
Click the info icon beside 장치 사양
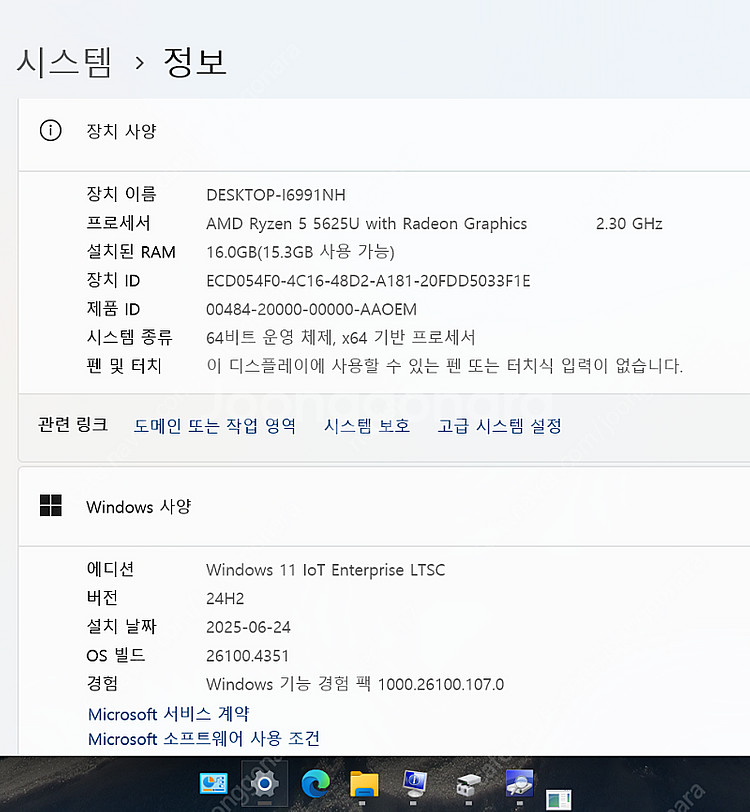[51, 130]
